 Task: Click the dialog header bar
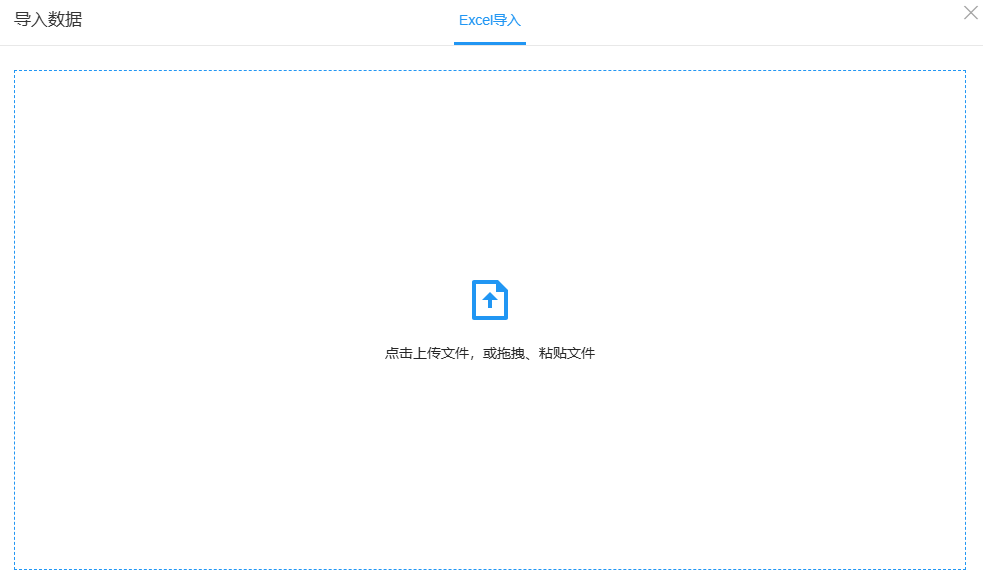point(250,18)
